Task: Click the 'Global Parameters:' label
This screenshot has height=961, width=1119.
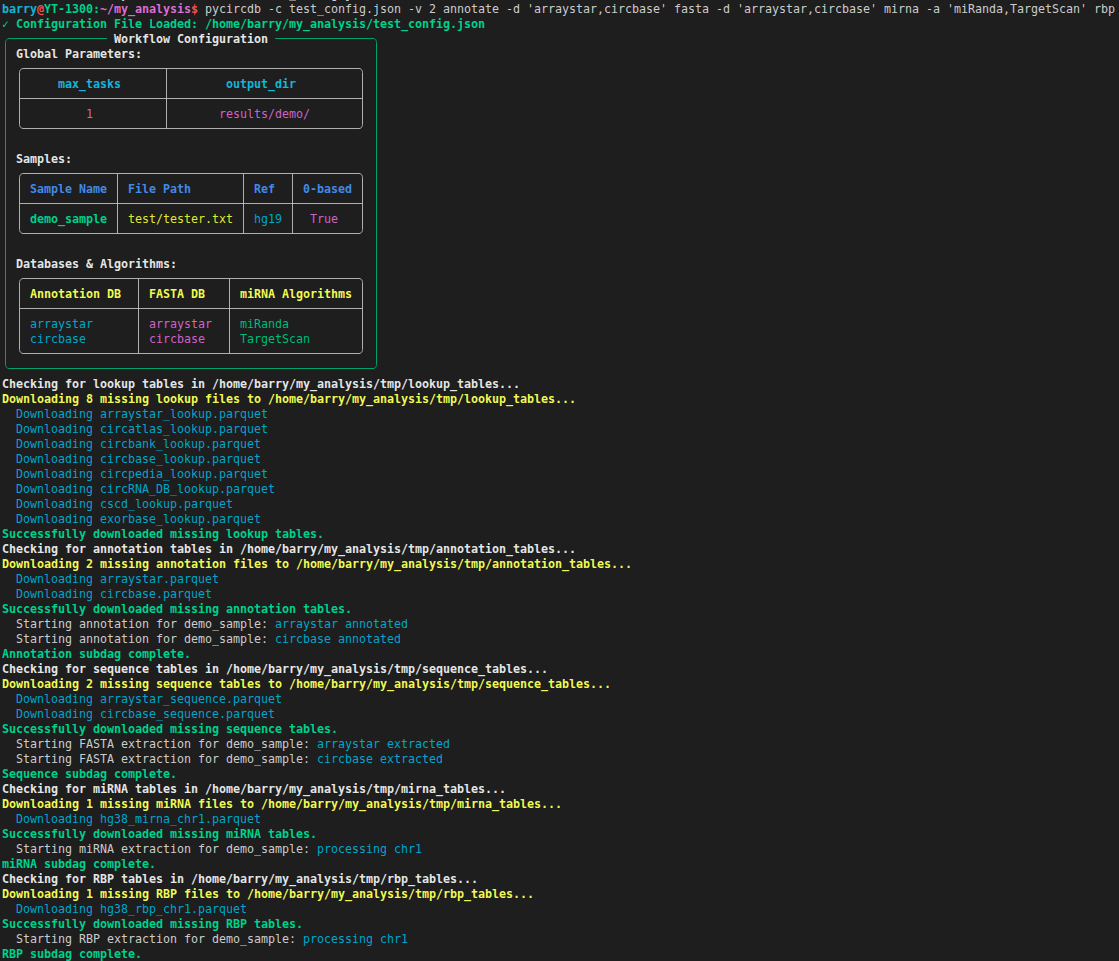Action: click(79, 54)
